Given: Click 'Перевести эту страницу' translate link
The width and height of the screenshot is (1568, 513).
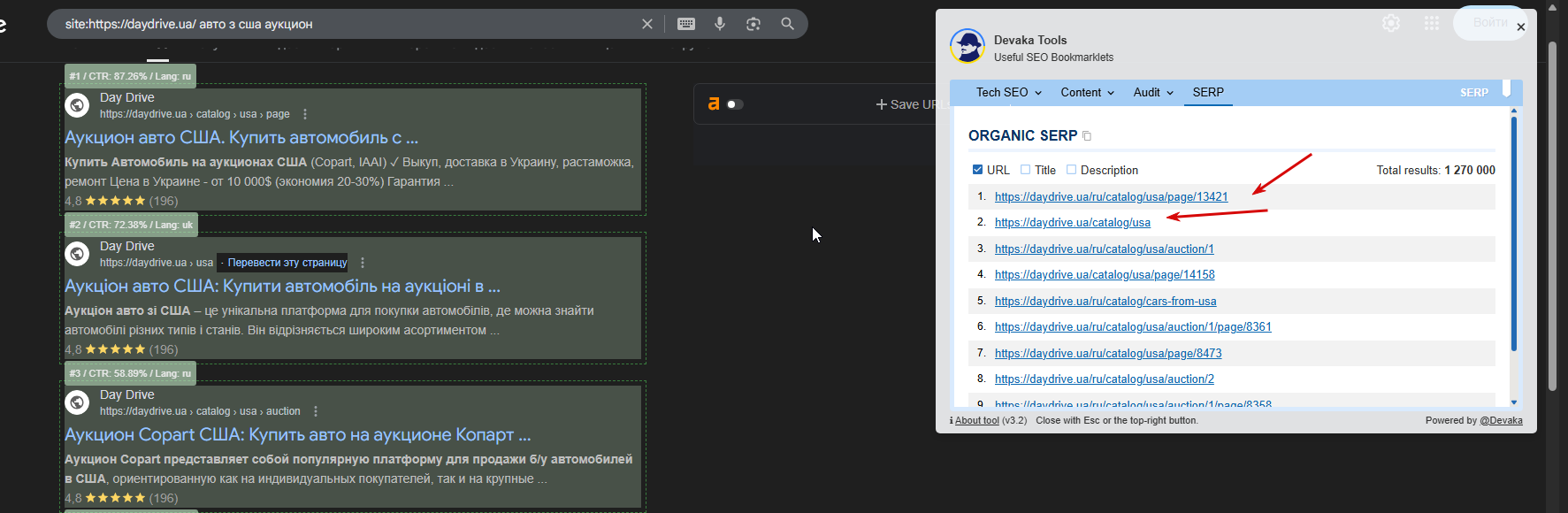Looking at the screenshot, I should pyautogui.click(x=287, y=263).
